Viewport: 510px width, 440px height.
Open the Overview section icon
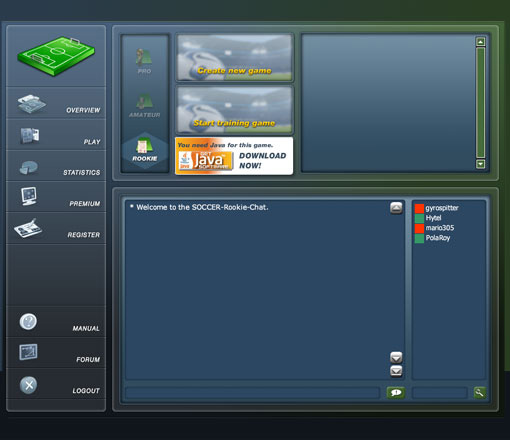(32, 104)
